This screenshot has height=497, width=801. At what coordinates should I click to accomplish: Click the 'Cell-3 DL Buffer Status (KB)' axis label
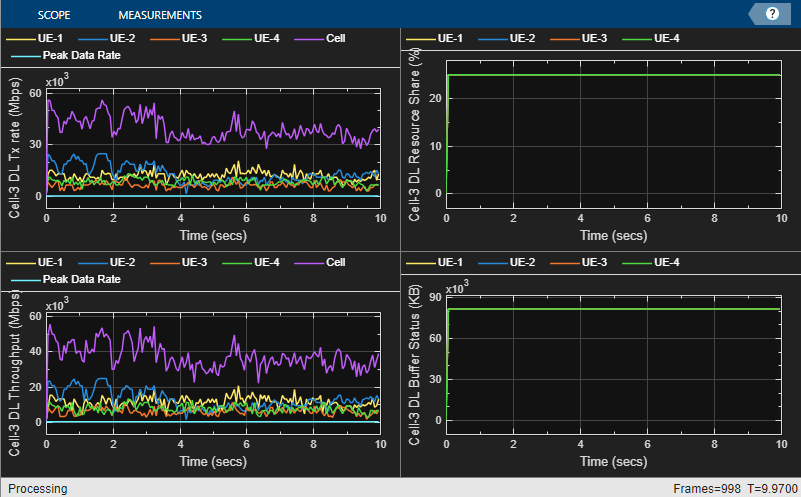(414, 365)
